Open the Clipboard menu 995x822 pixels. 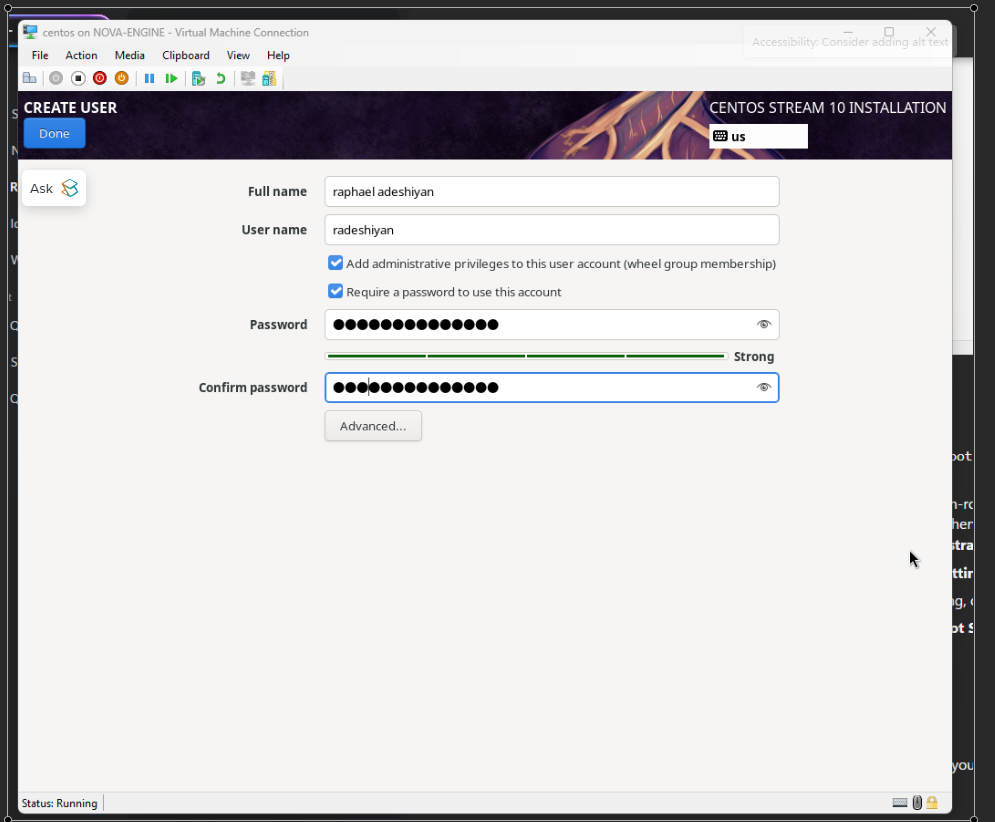coord(186,55)
